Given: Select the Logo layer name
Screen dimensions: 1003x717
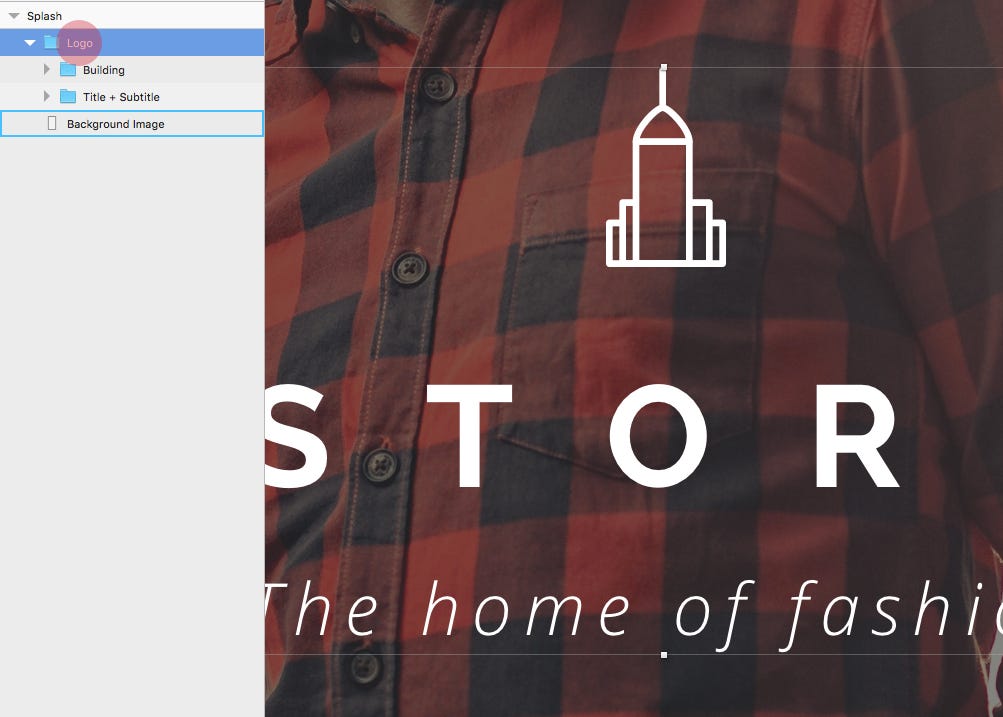Looking at the screenshot, I should click(x=80, y=43).
